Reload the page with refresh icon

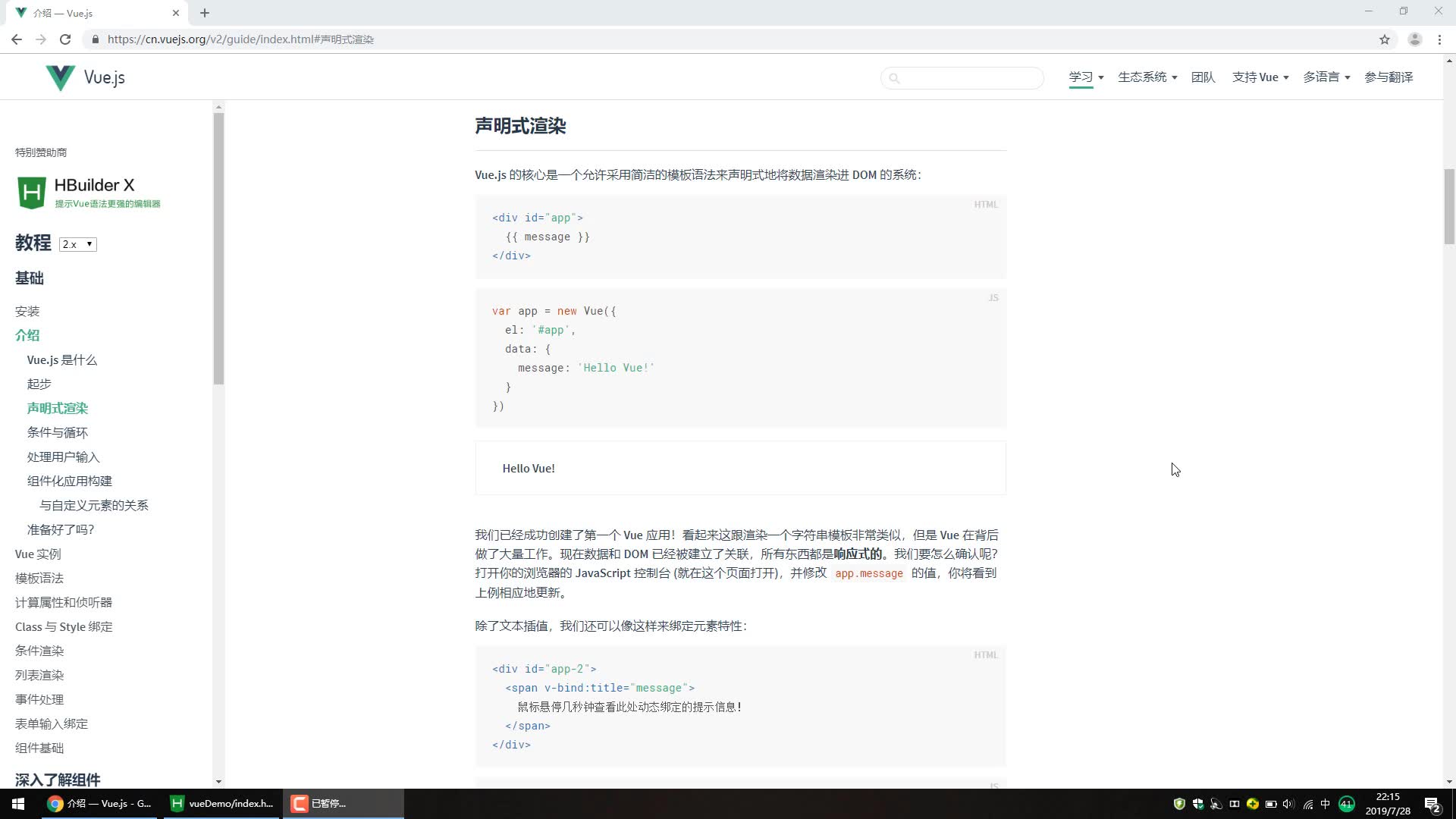point(65,39)
